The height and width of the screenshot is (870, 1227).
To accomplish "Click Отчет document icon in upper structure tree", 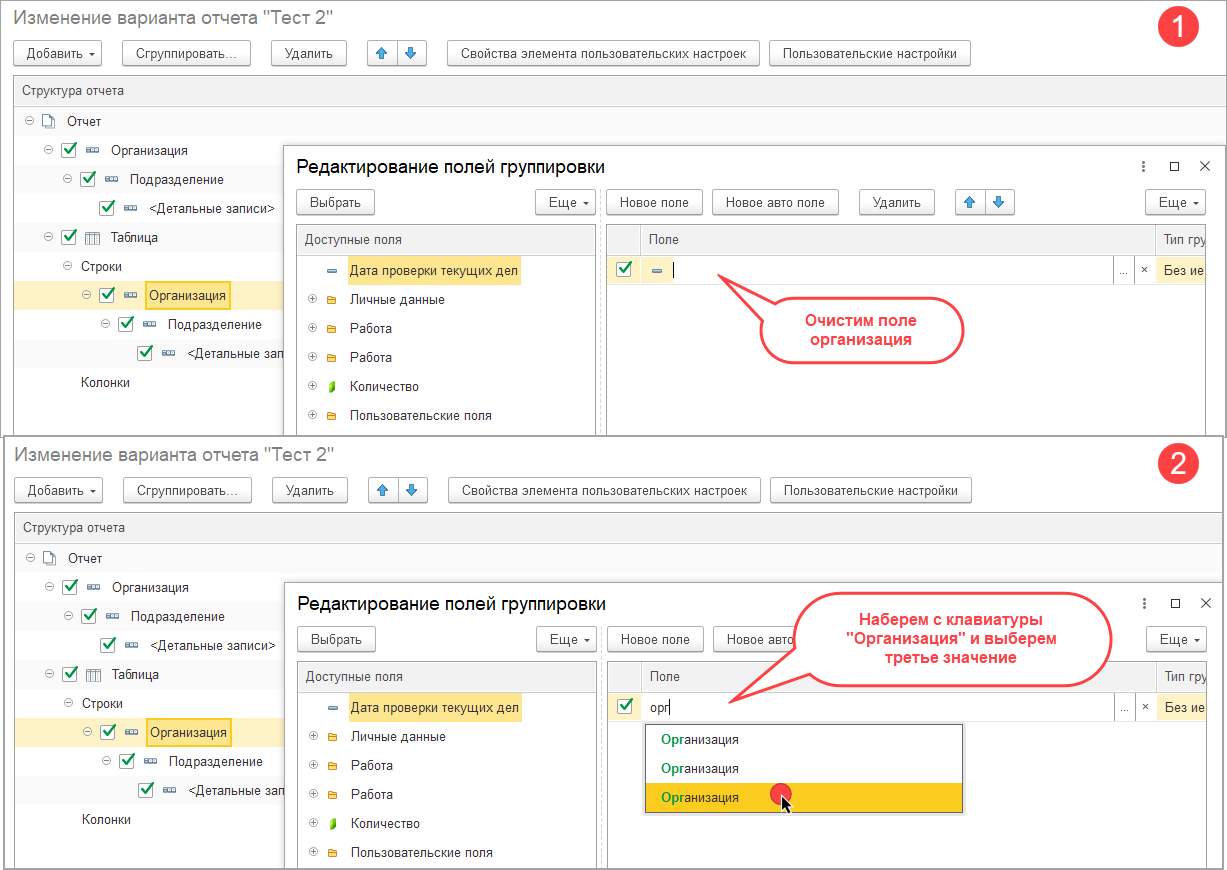I will (x=48, y=121).
